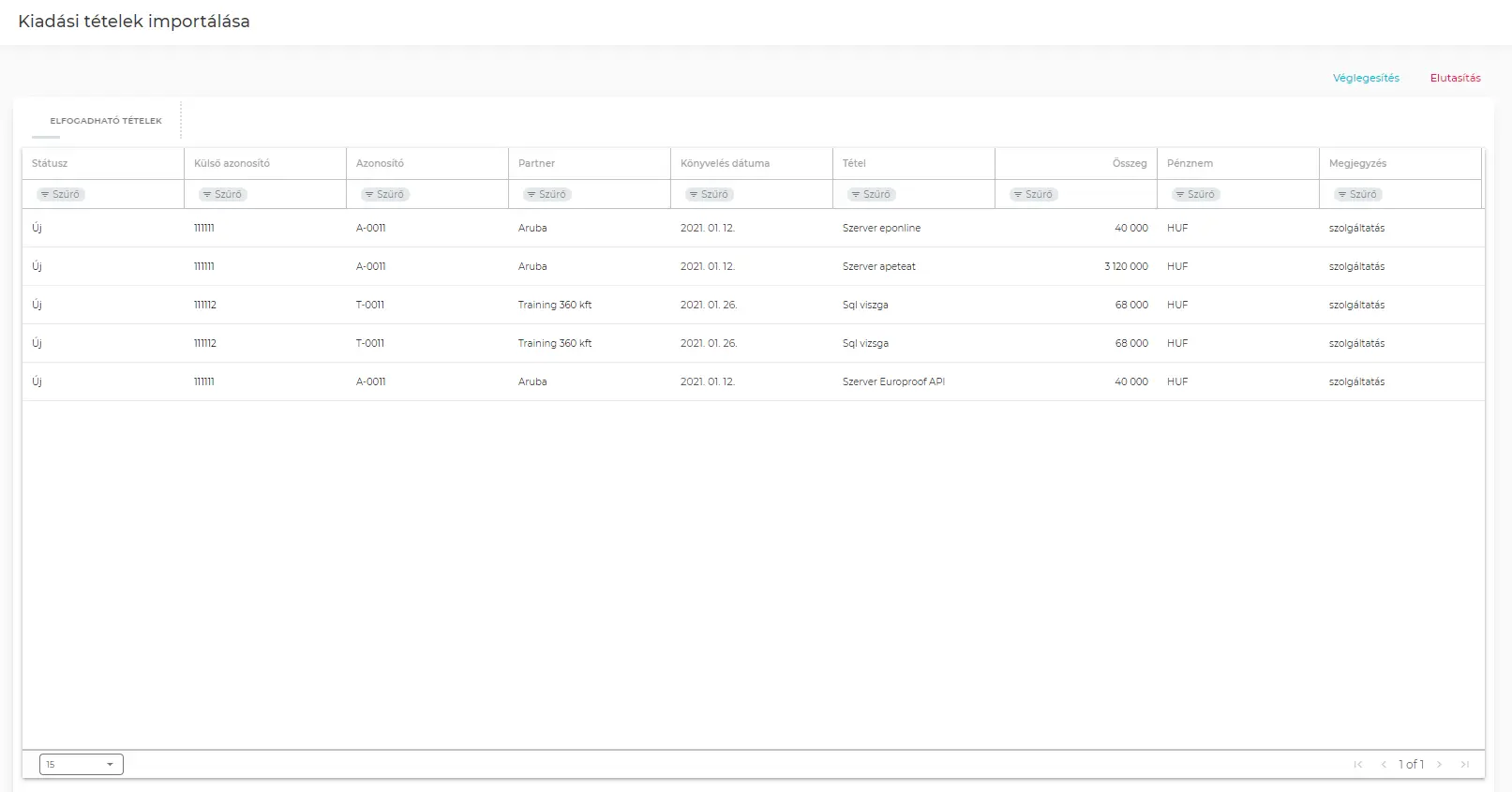Open the Összeg column filter chip
This screenshot has height=792, width=1512.
point(1034,194)
